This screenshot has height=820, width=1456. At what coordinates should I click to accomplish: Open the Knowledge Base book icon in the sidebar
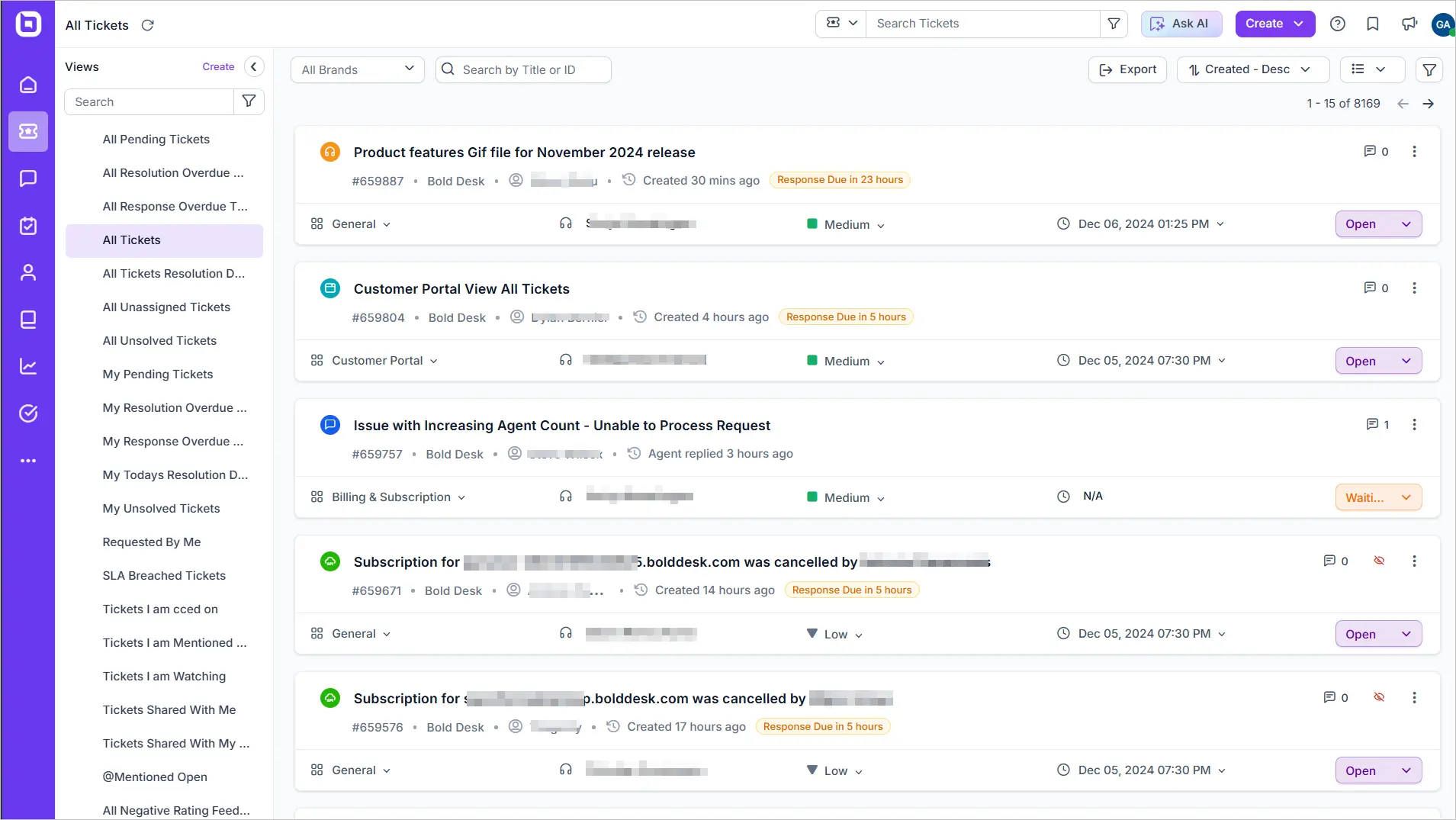tap(28, 320)
